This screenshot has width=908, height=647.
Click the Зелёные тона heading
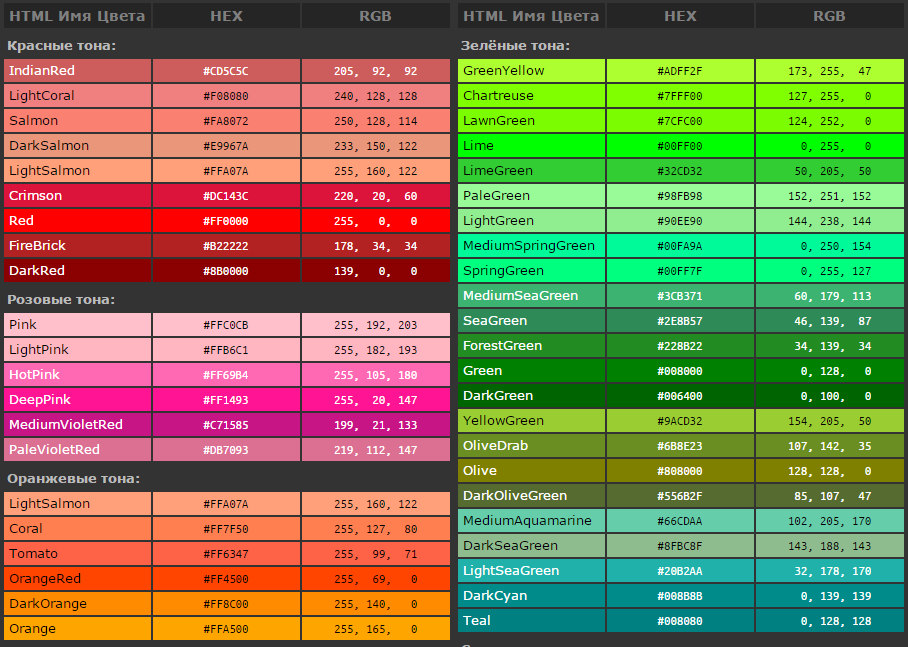pyautogui.click(x=515, y=46)
